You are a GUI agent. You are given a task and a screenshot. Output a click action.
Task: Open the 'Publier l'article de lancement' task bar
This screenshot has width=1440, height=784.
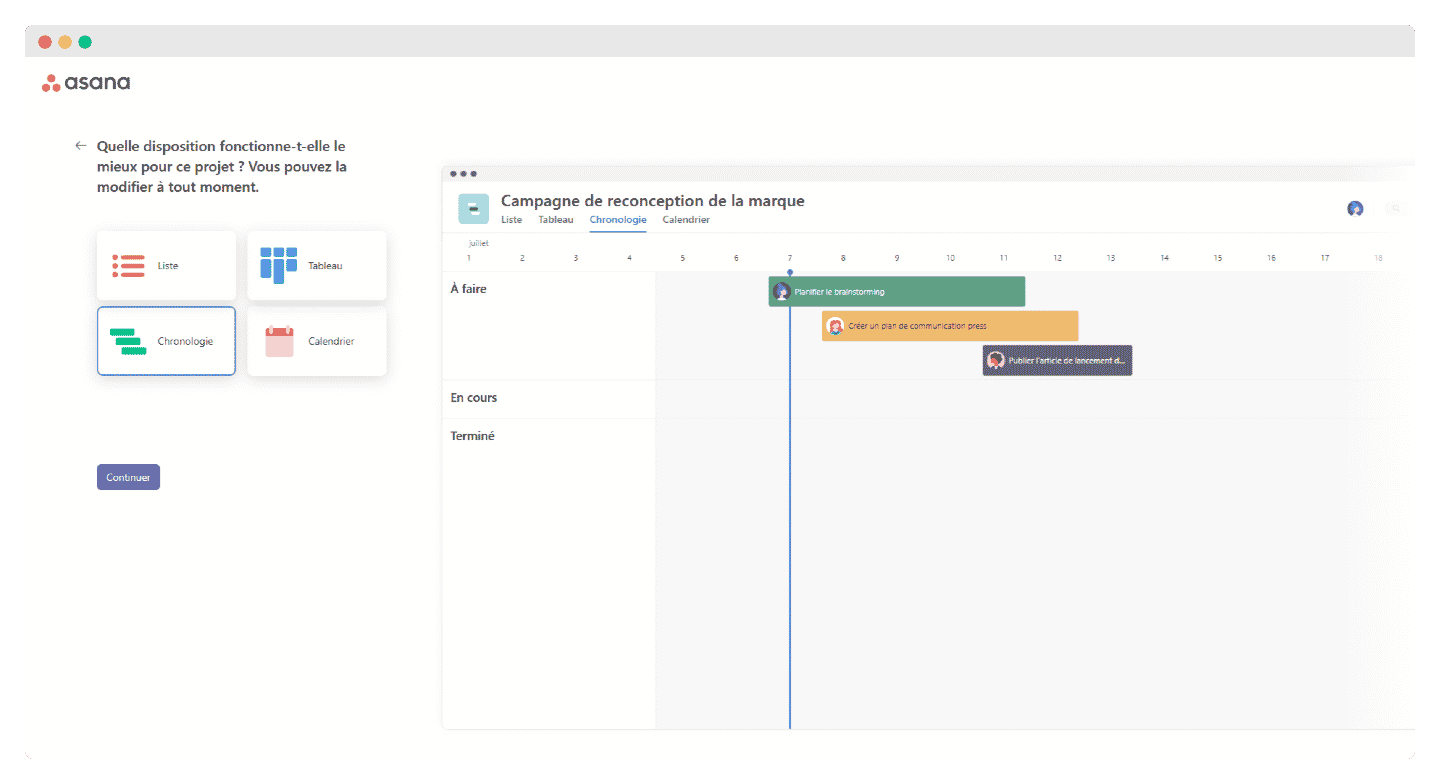[1057, 360]
